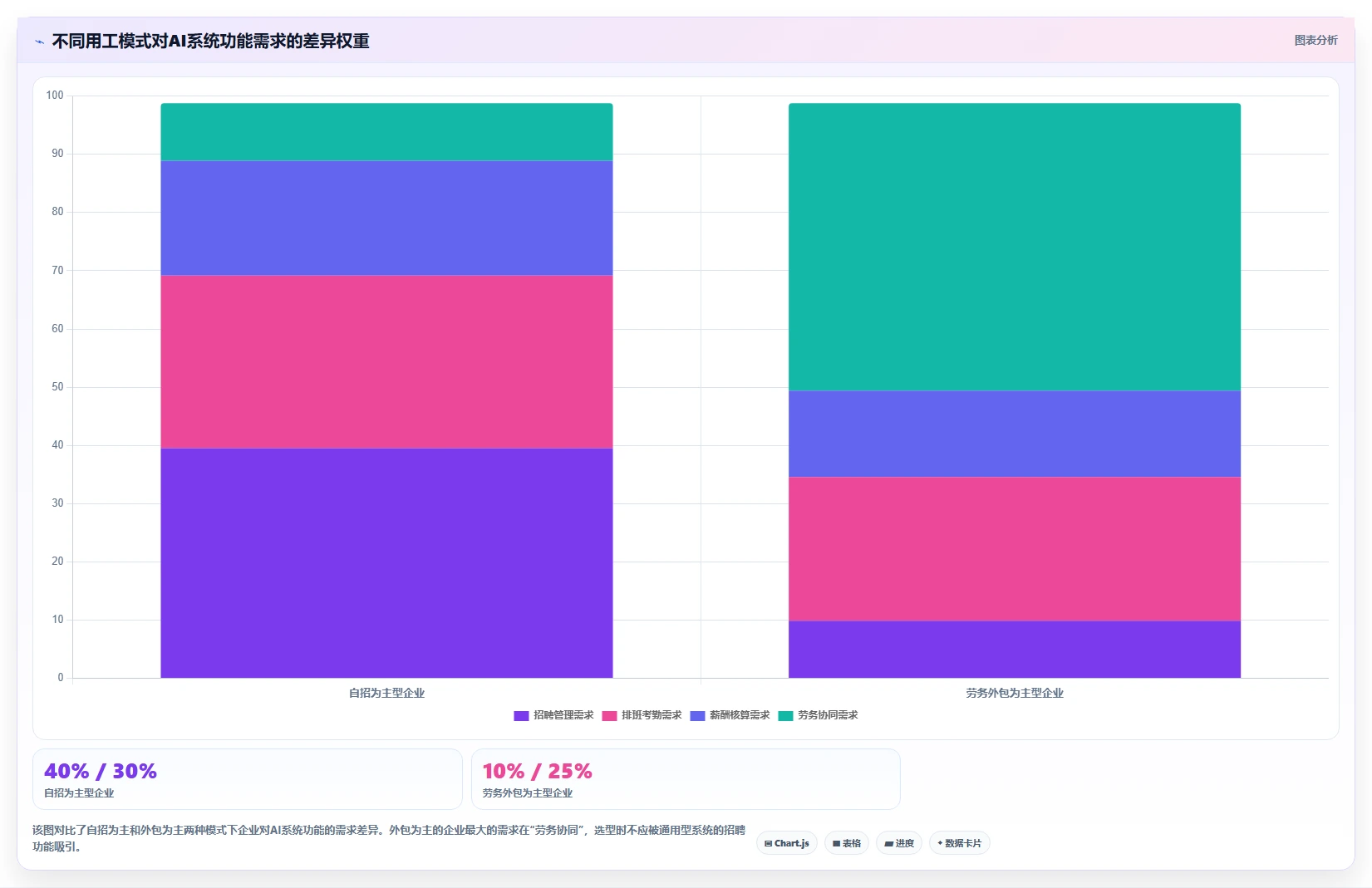Click purple 招聘管理 segment of 自招为主型企业 bar
This screenshot has height=888, width=1372.
pos(386,563)
